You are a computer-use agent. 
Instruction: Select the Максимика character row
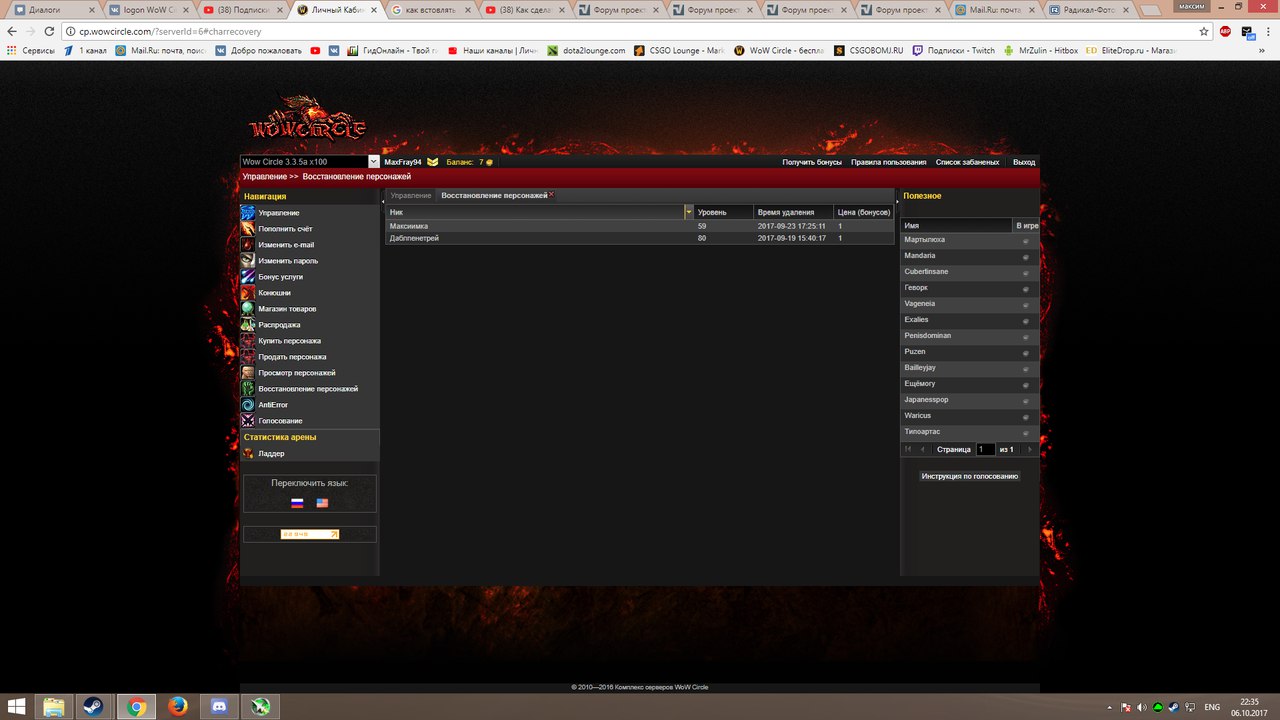(x=540, y=226)
